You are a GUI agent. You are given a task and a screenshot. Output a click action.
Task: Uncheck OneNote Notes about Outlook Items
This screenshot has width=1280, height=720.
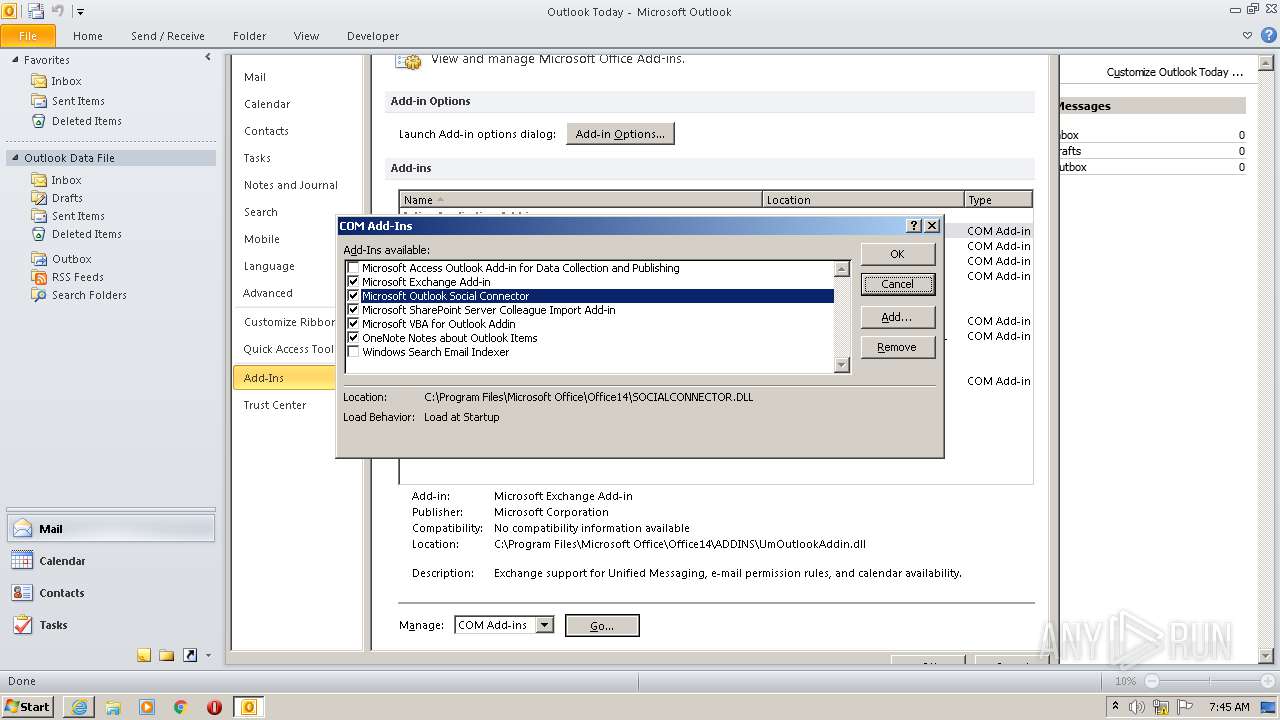click(x=353, y=338)
